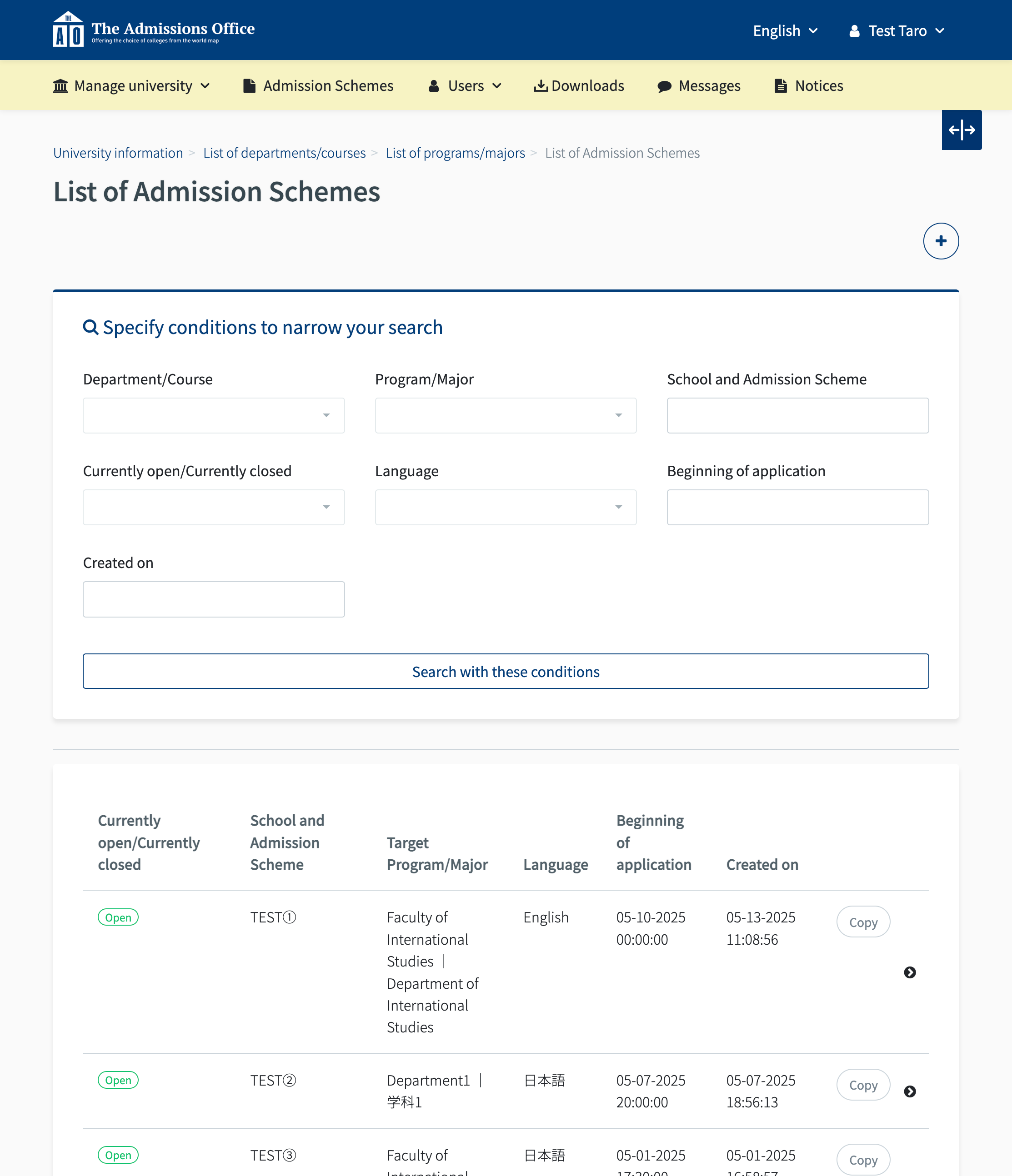Expand the Users menu
Viewport: 1012px width, 1176px height.
tap(465, 86)
